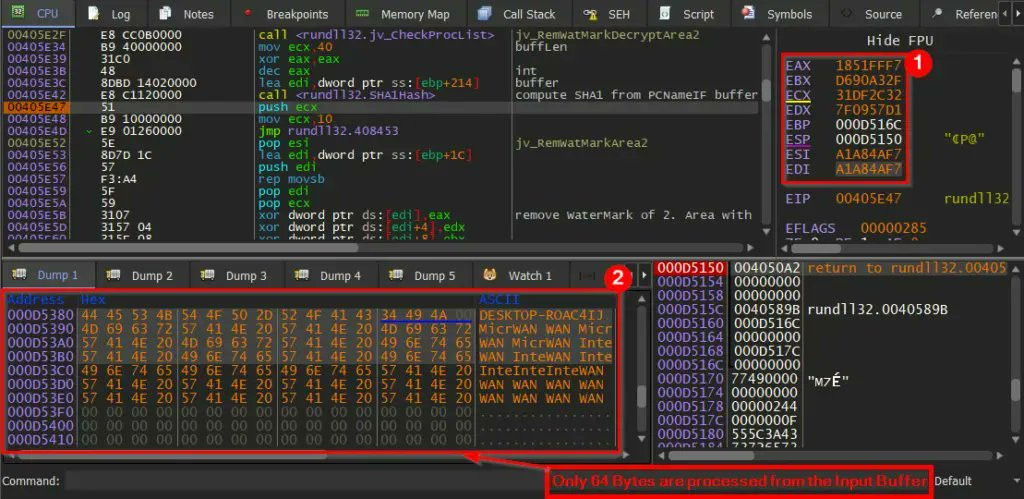1024x499 pixels.
Task: Select the EIP register value 00405E47
Action: point(869,199)
